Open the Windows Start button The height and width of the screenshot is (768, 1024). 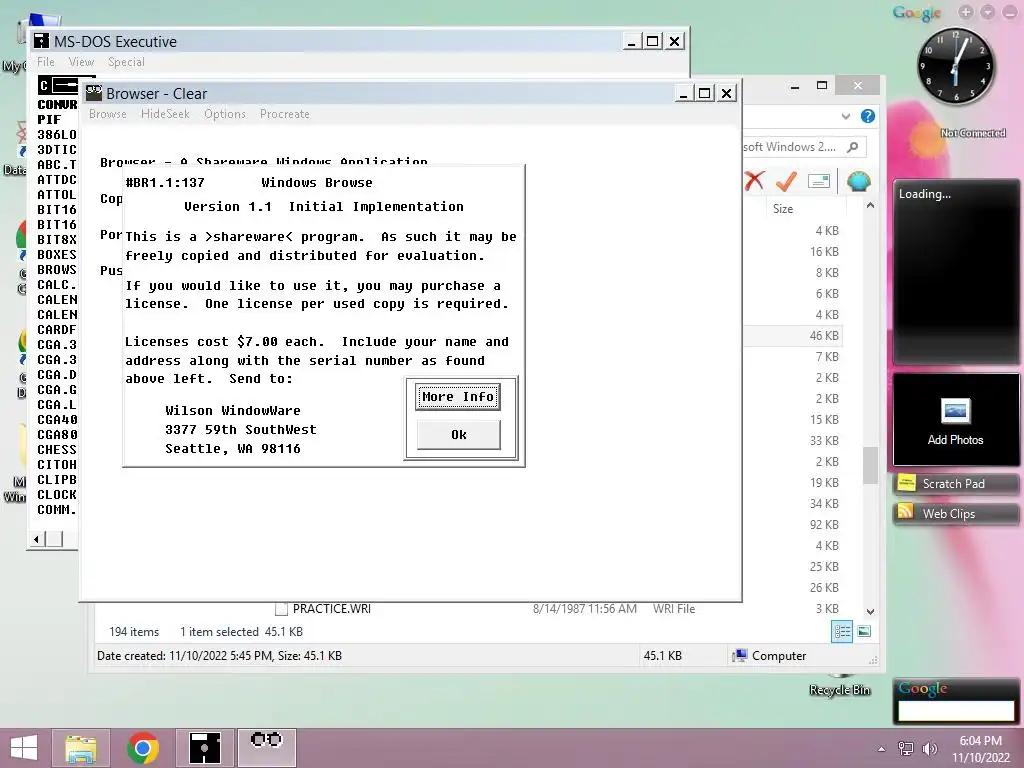[x=24, y=748]
